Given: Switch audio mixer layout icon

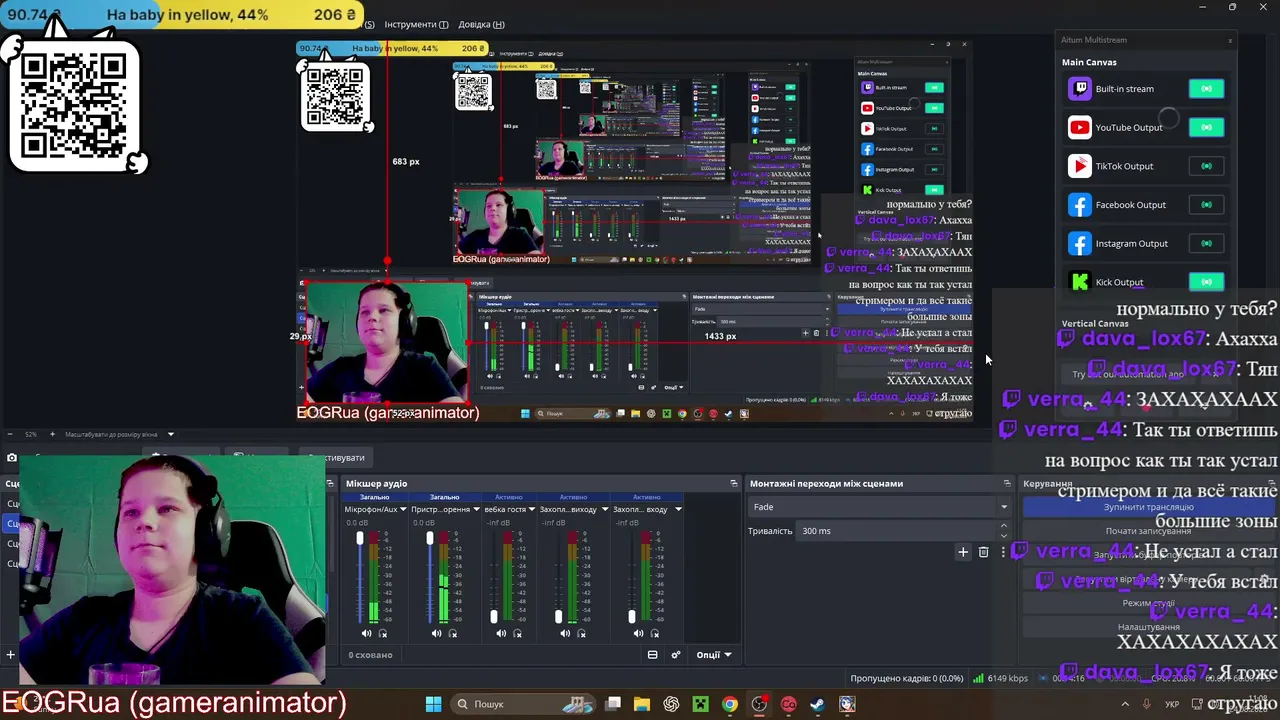Looking at the screenshot, I should pyautogui.click(x=652, y=655).
